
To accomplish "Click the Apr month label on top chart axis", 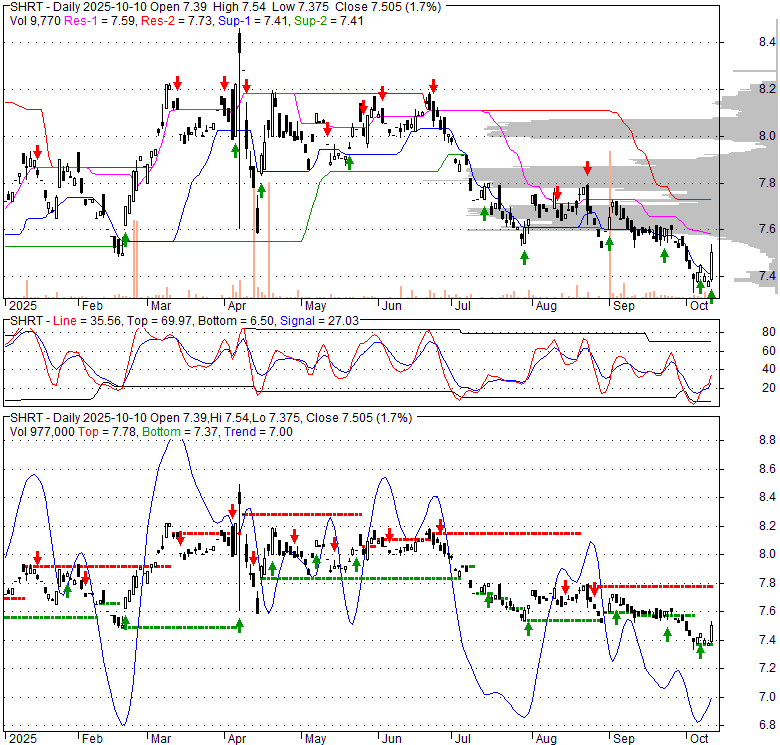I will coord(237,305).
